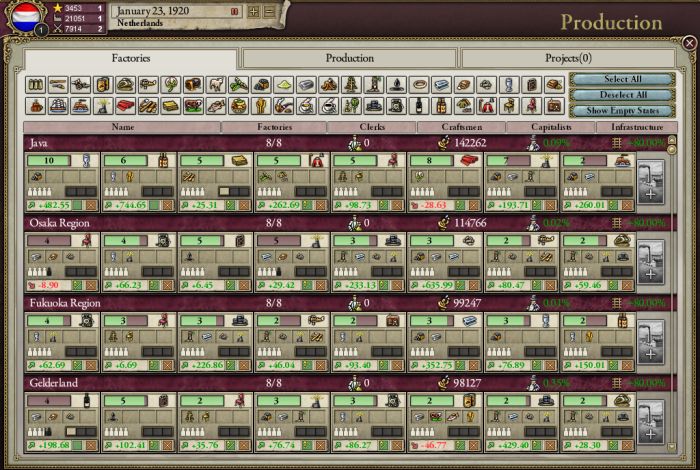700x470 pixels.
Task: Close the Production window with X button
Action: tap(687, 43)
